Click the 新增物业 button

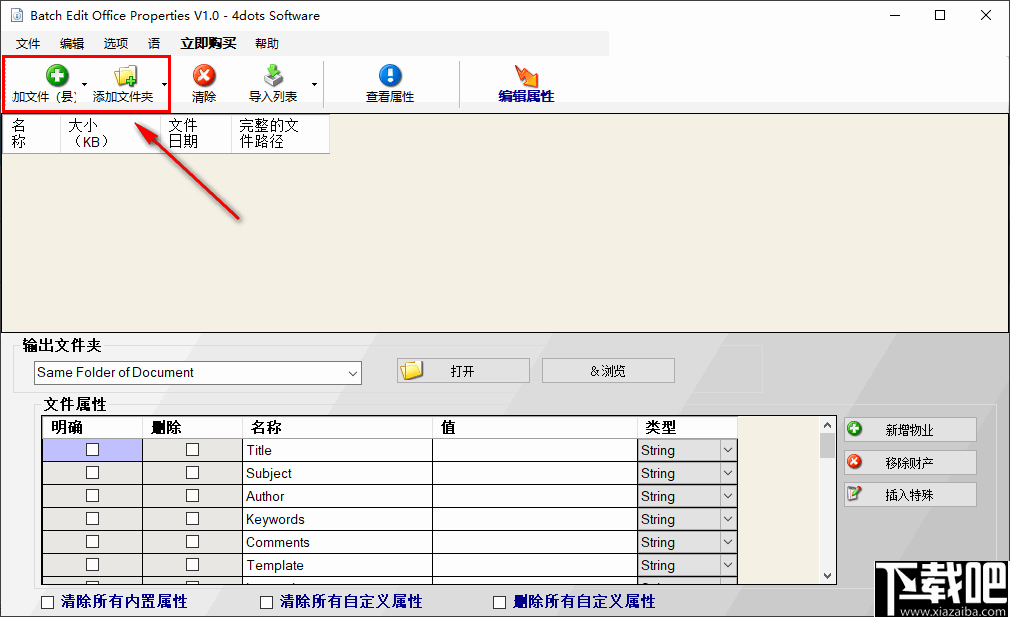(x=909, y=429)
